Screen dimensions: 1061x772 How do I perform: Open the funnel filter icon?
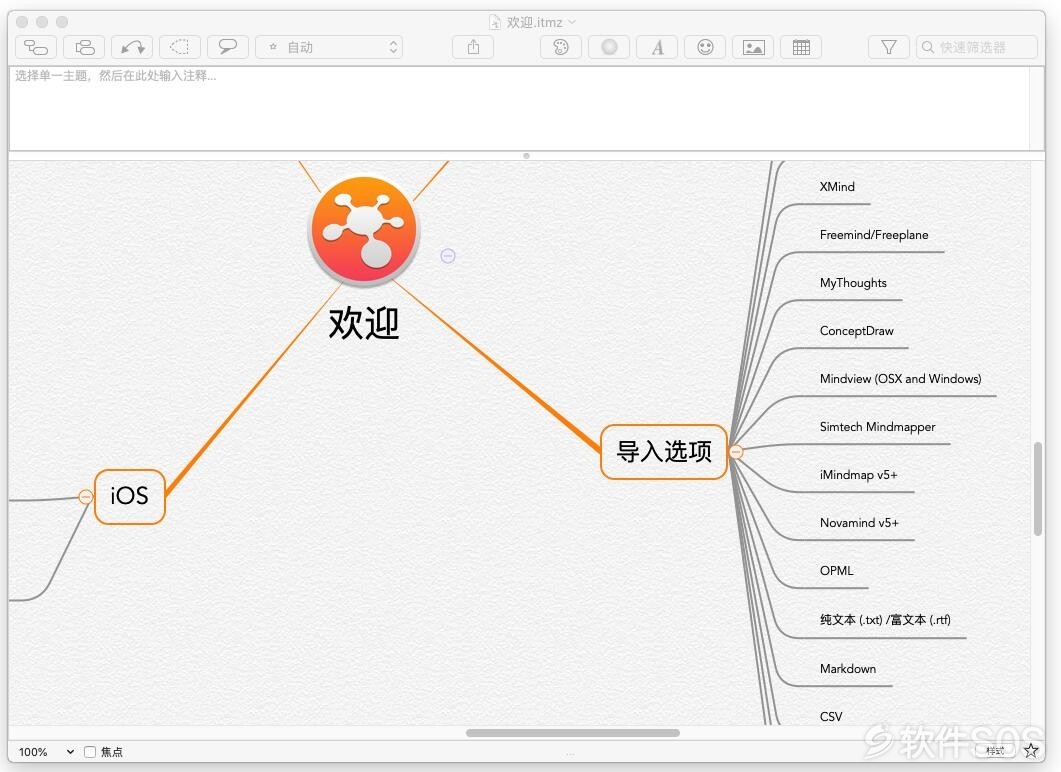click(889, 47)
